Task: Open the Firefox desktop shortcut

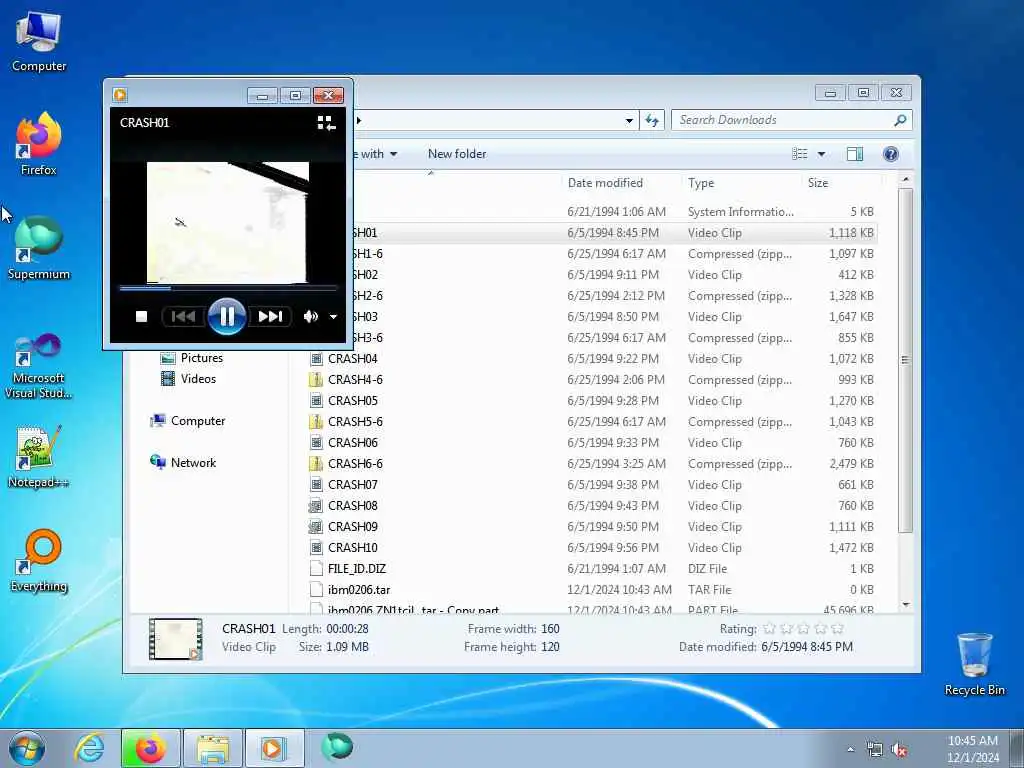Action: [x=39, y=144]
